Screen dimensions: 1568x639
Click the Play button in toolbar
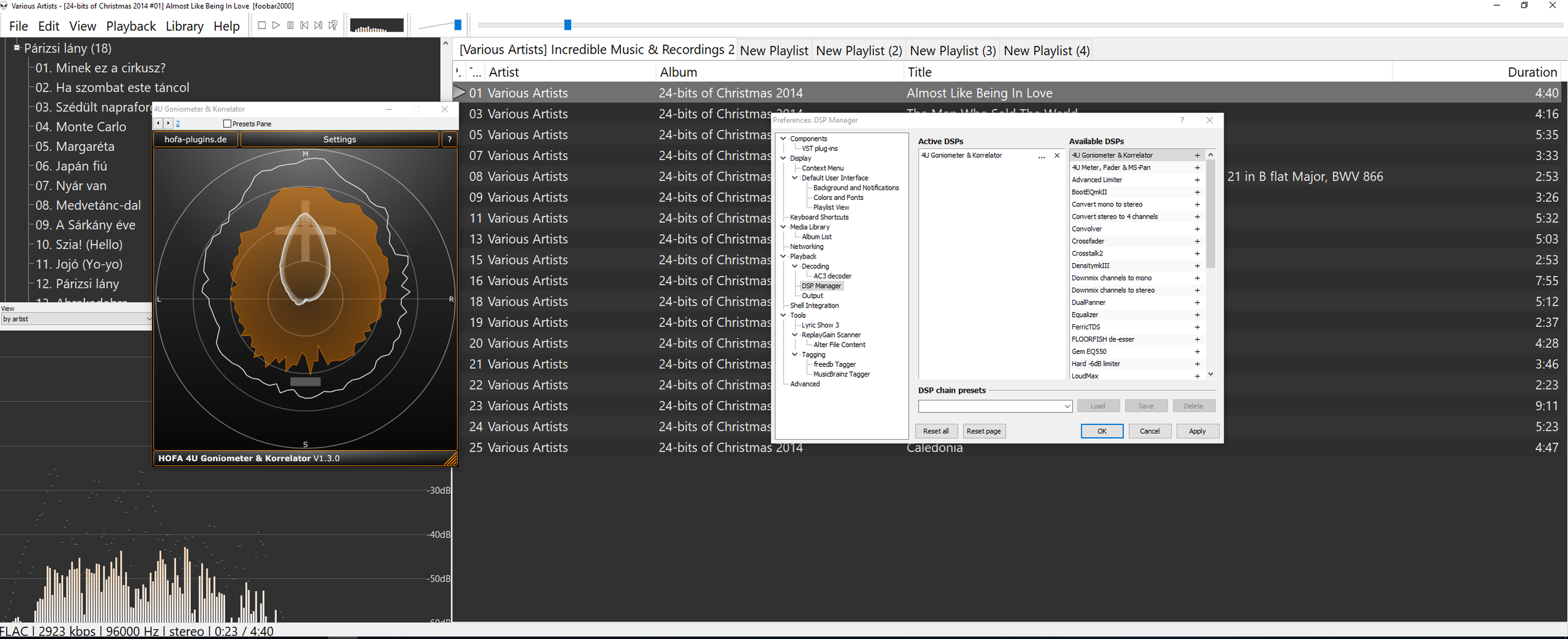[276, 25]
